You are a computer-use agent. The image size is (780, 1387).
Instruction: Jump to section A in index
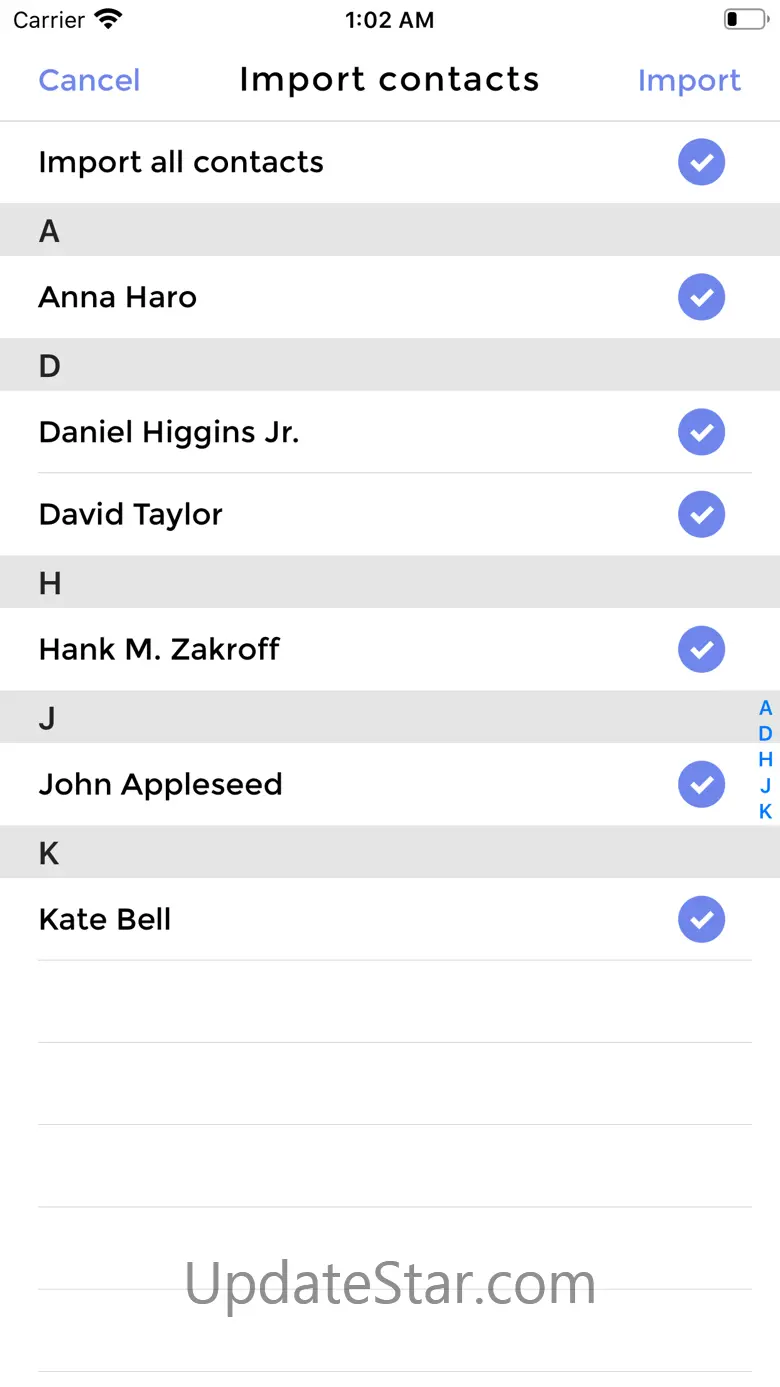(765, 708)
